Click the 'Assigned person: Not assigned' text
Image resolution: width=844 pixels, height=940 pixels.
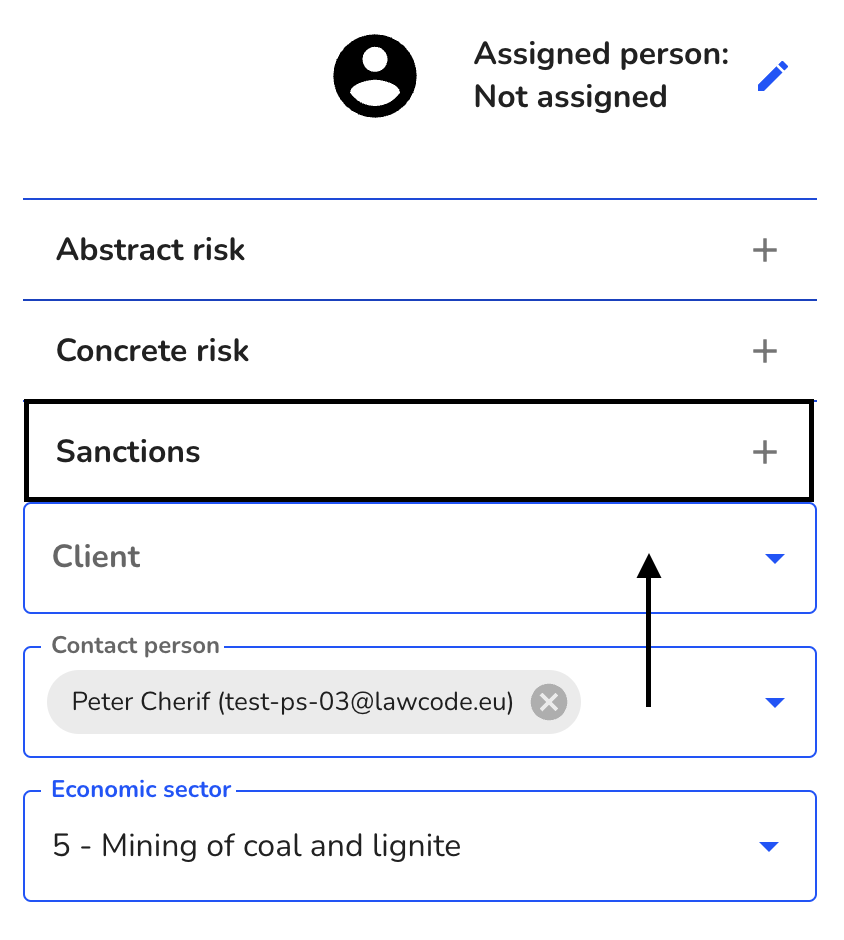point(601,76)
